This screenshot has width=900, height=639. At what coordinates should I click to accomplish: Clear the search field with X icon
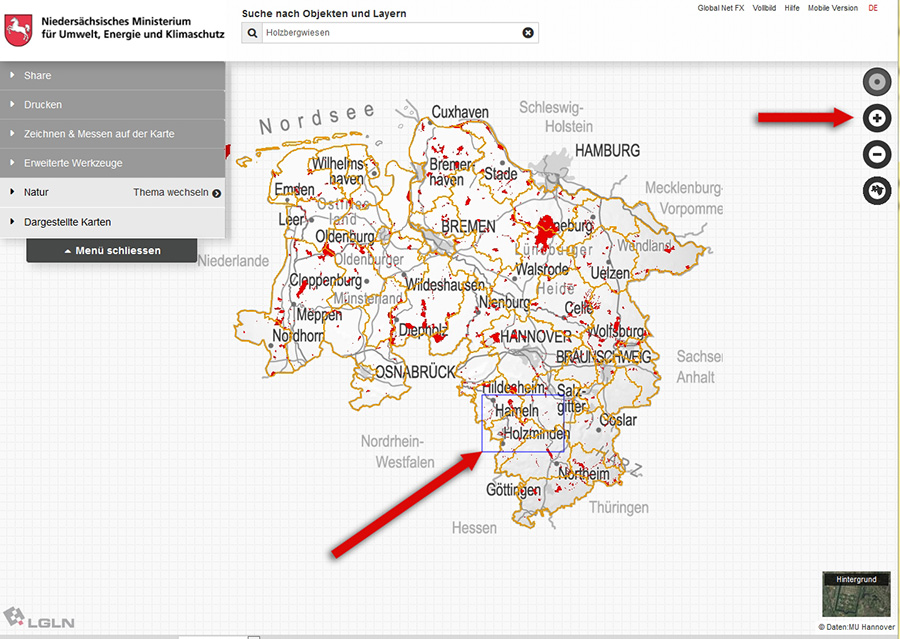tap(528, 33)
